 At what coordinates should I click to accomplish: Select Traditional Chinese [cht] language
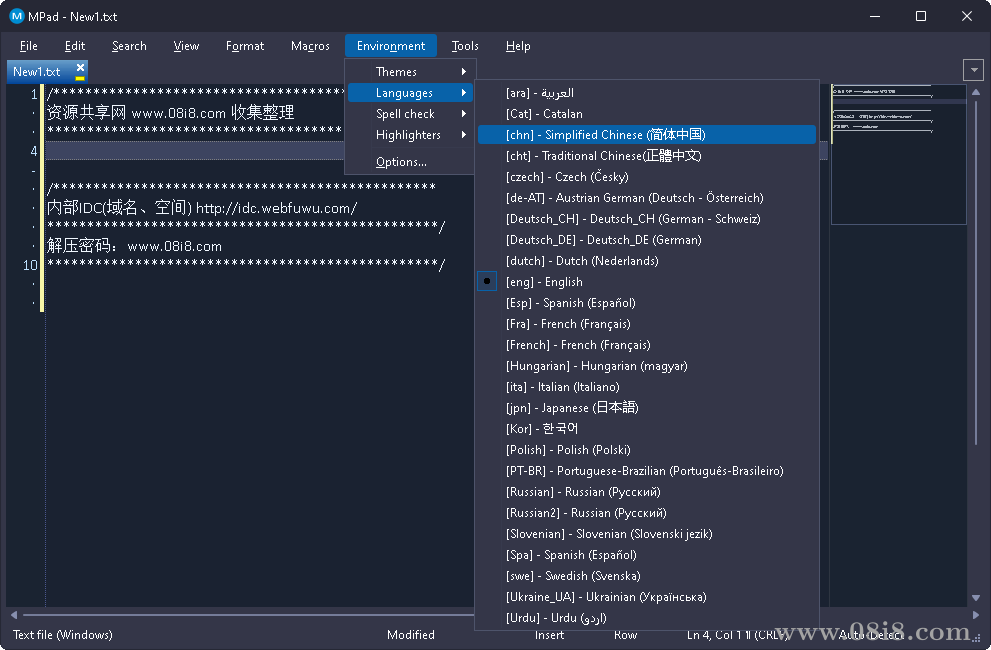tap(647, 156)
